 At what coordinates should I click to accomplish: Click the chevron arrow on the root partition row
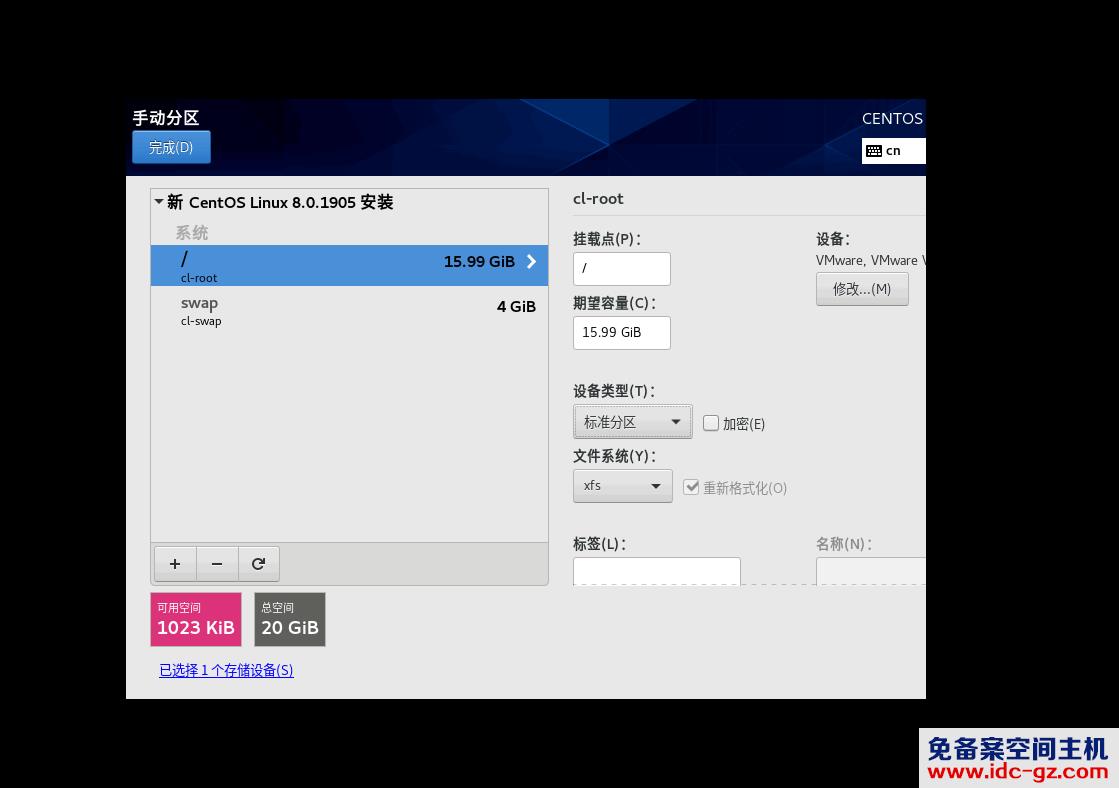point(532,262)
